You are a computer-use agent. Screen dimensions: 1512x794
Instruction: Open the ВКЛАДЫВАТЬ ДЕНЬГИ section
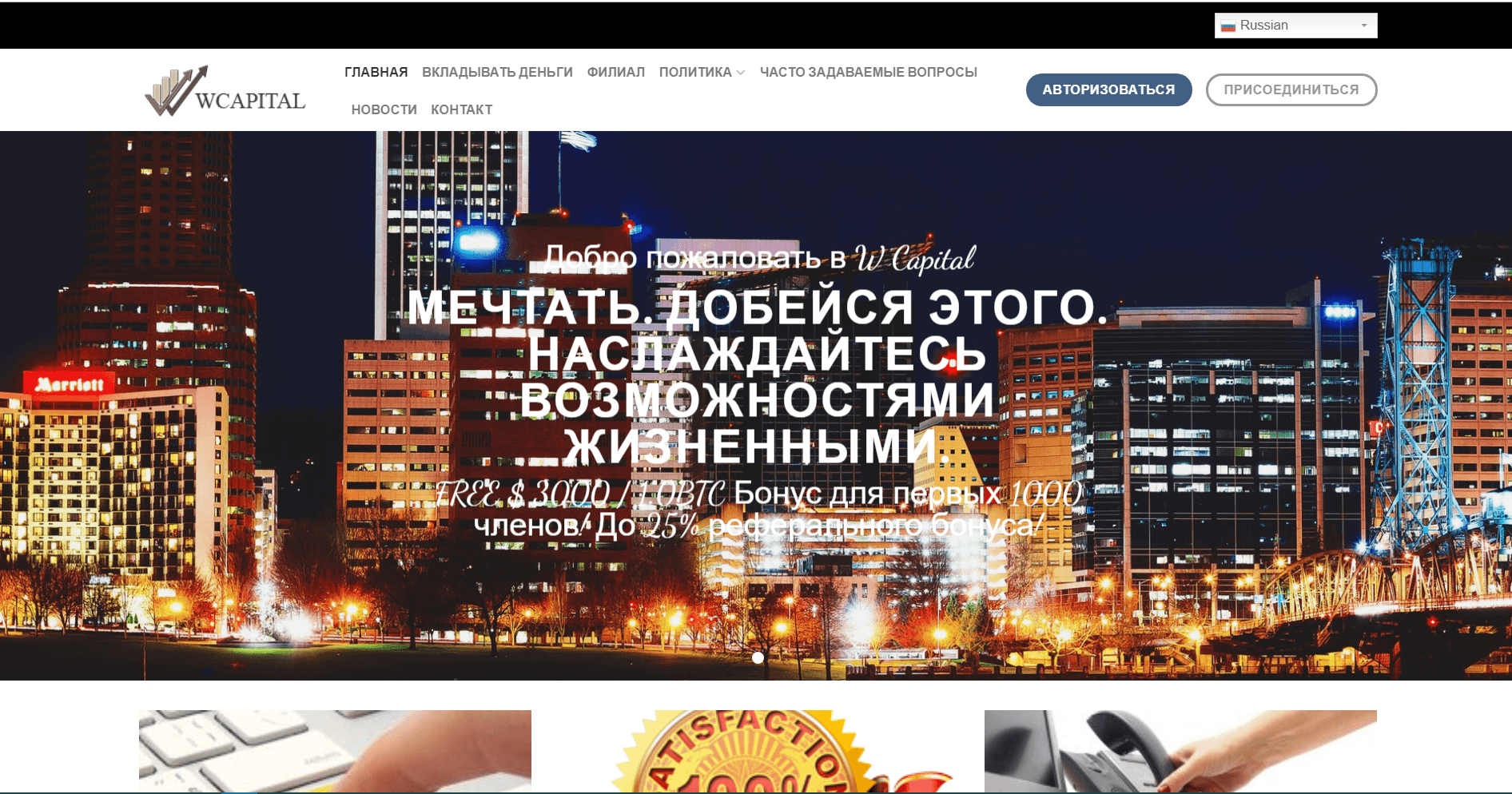tap(497, 71)
